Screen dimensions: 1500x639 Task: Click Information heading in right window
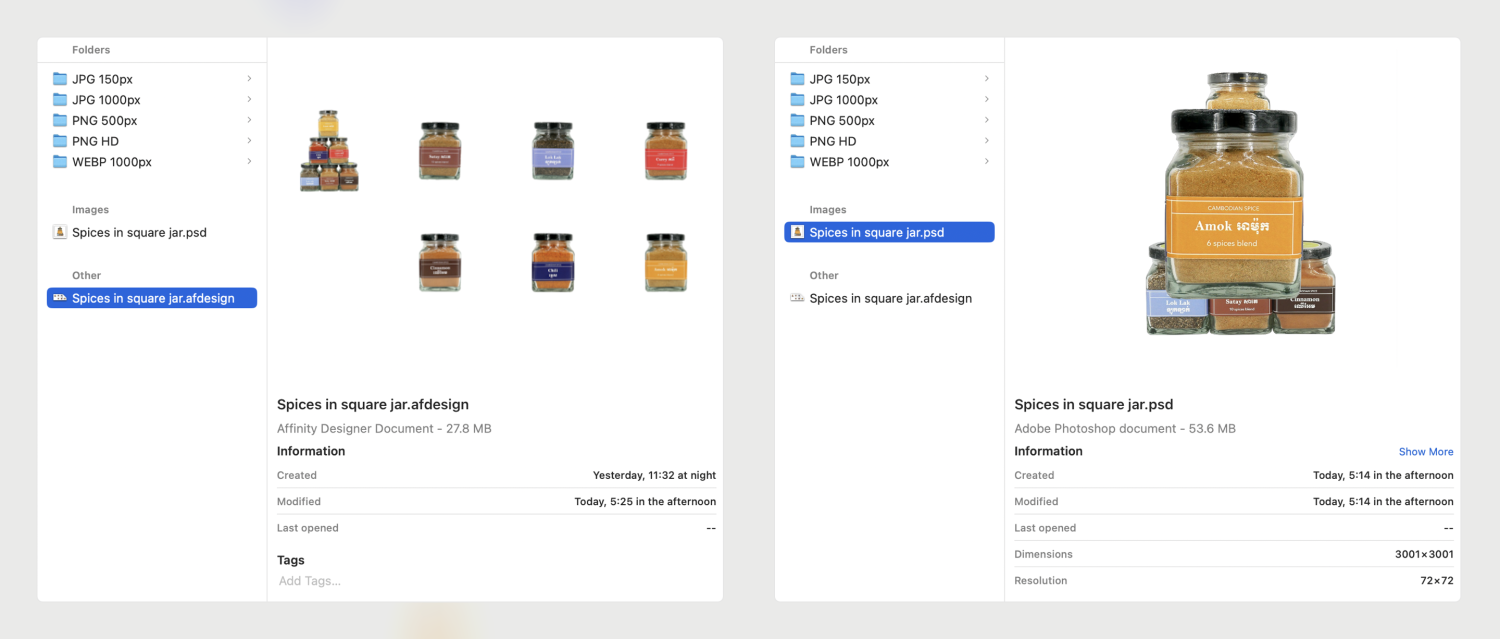(1049, 451)
